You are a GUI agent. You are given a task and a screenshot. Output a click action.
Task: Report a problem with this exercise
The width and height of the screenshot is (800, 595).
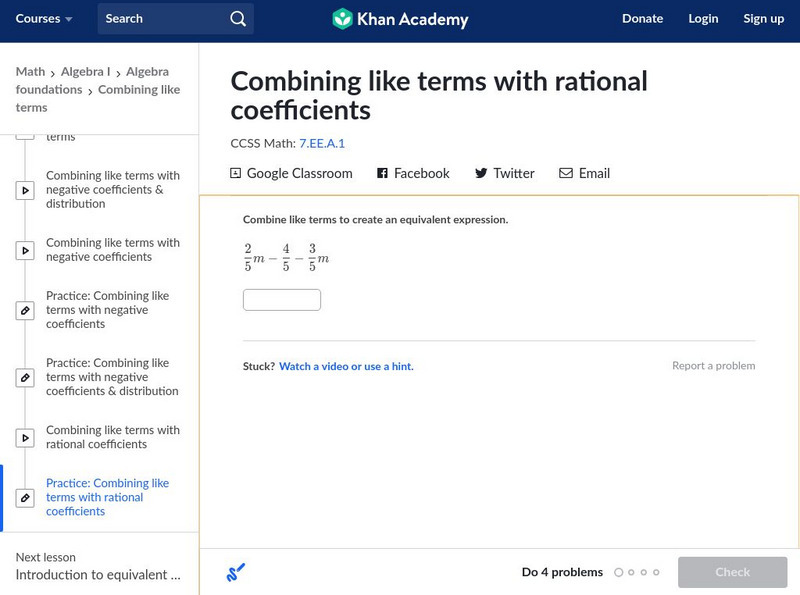pos(713,366)
